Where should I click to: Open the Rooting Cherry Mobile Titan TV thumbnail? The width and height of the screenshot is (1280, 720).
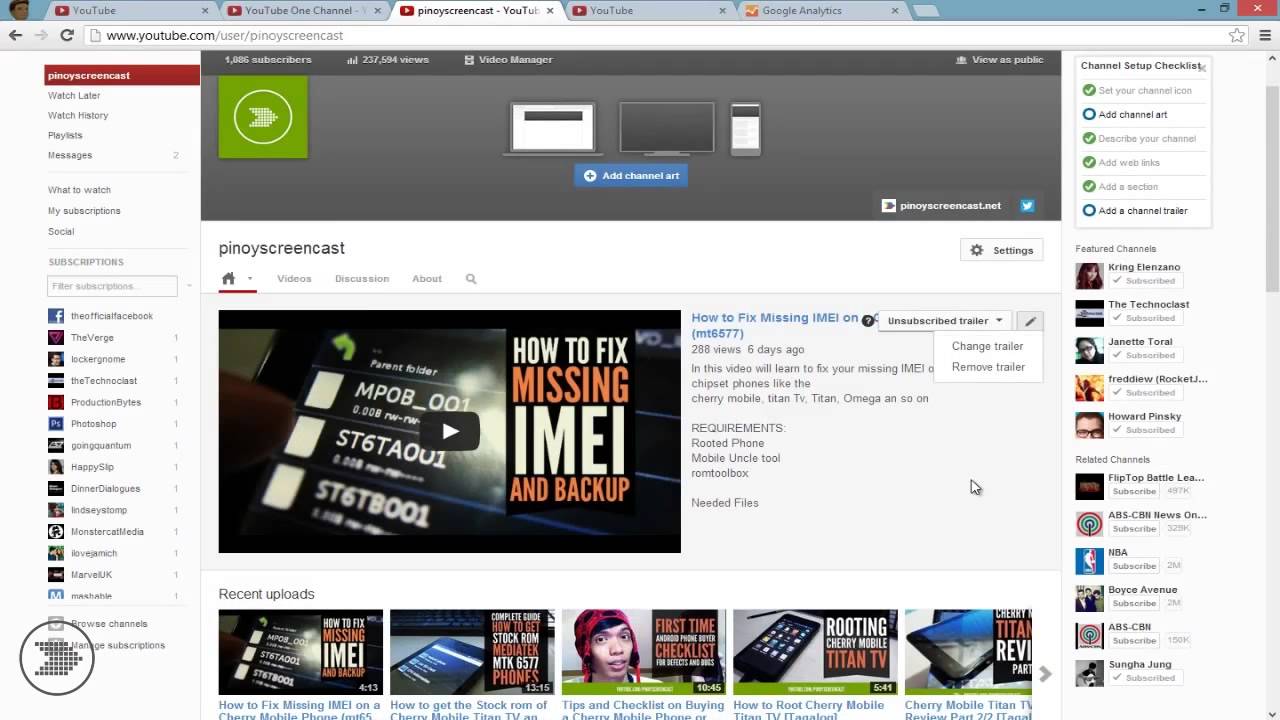click(815, 652)
